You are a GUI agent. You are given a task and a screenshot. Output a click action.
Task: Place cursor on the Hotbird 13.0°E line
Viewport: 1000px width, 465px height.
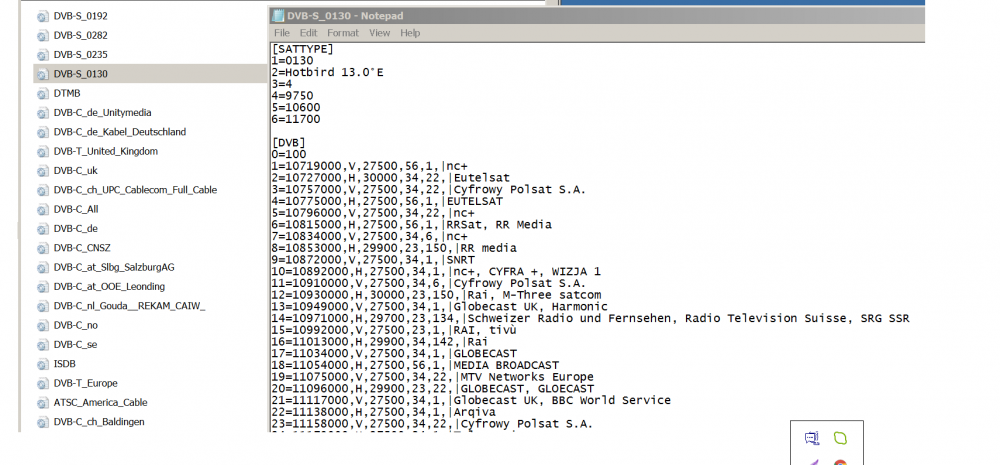tap(330, 74)
